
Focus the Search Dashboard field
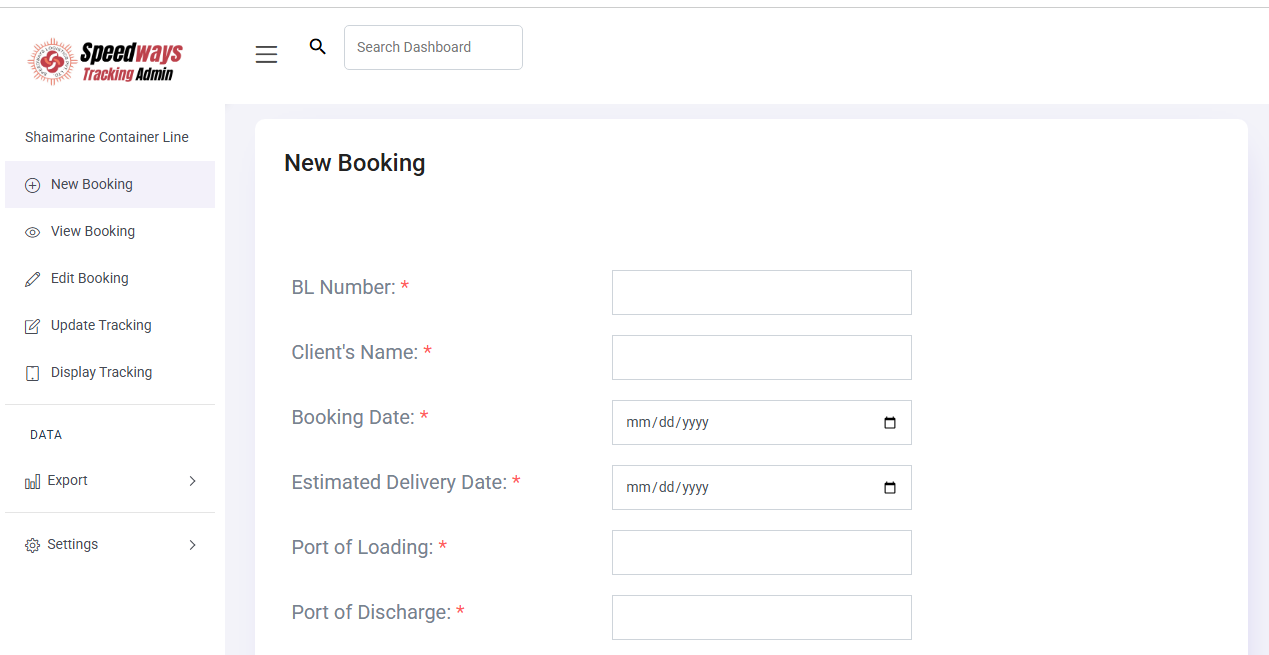coord(433,47)
